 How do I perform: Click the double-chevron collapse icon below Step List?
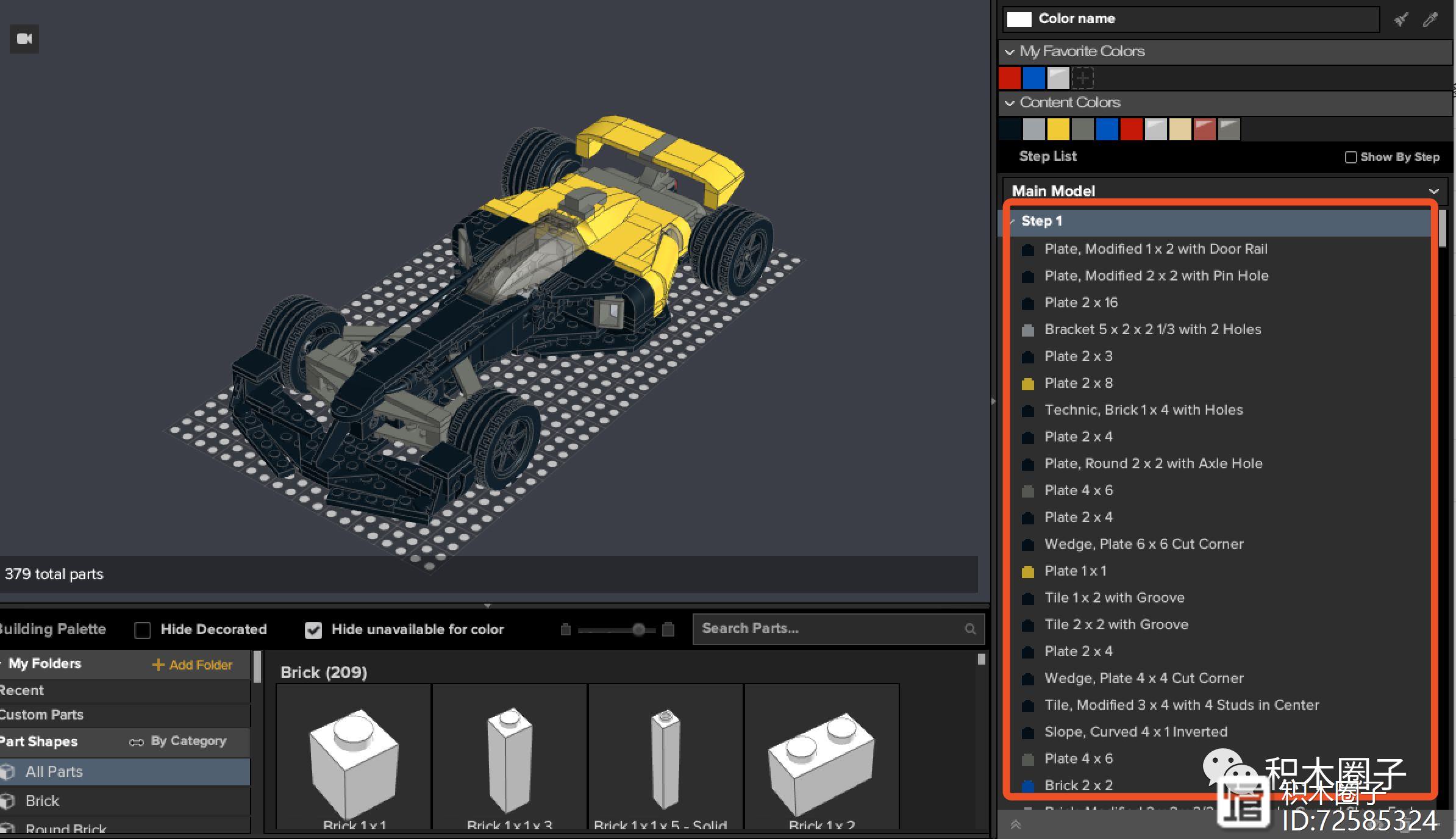1015,824
